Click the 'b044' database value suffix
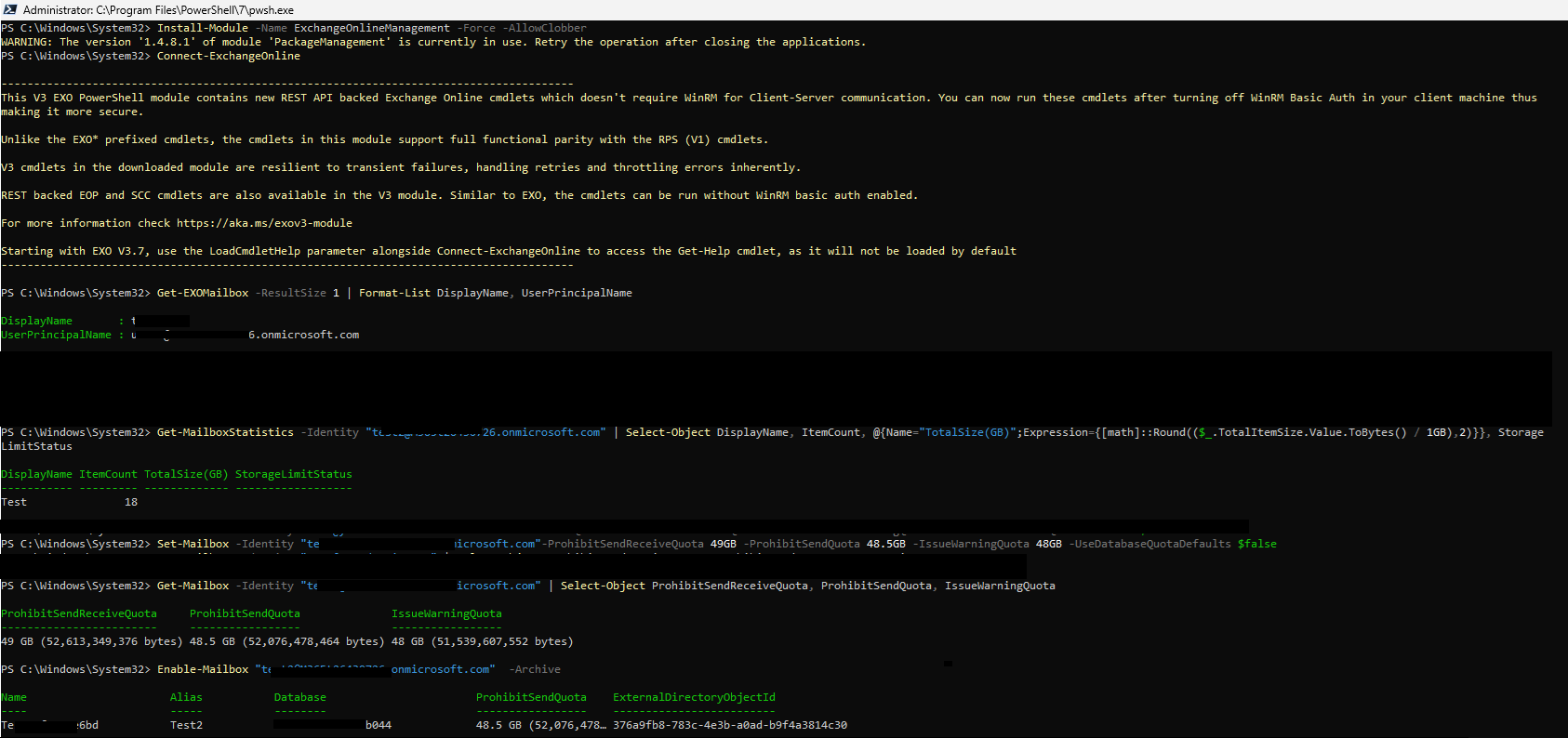This screenshot has height=738, width=1568. [379, 725]
